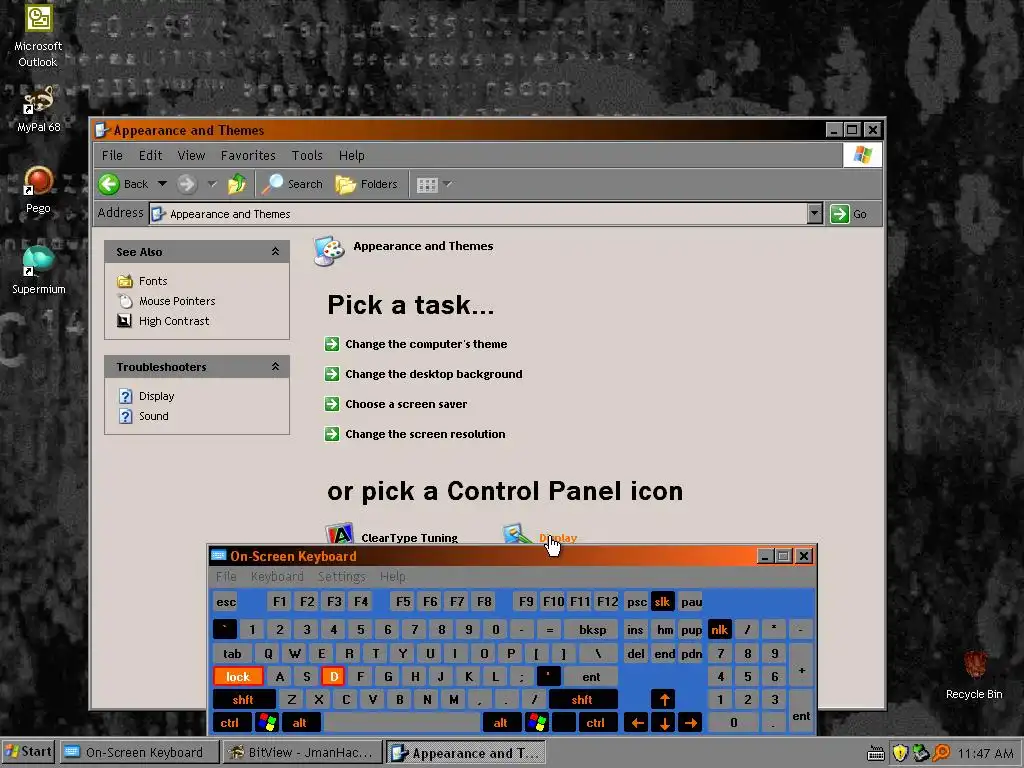The height and width of the screenshot is (768, 1024).
Task: Click the right arrow key
Action: coord(690,723)
